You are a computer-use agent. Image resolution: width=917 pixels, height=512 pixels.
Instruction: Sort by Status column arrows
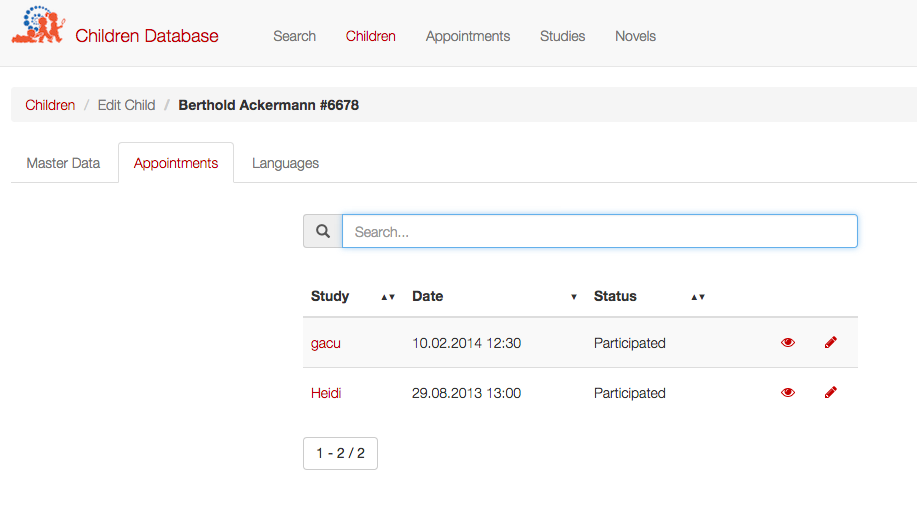point(698,297)
